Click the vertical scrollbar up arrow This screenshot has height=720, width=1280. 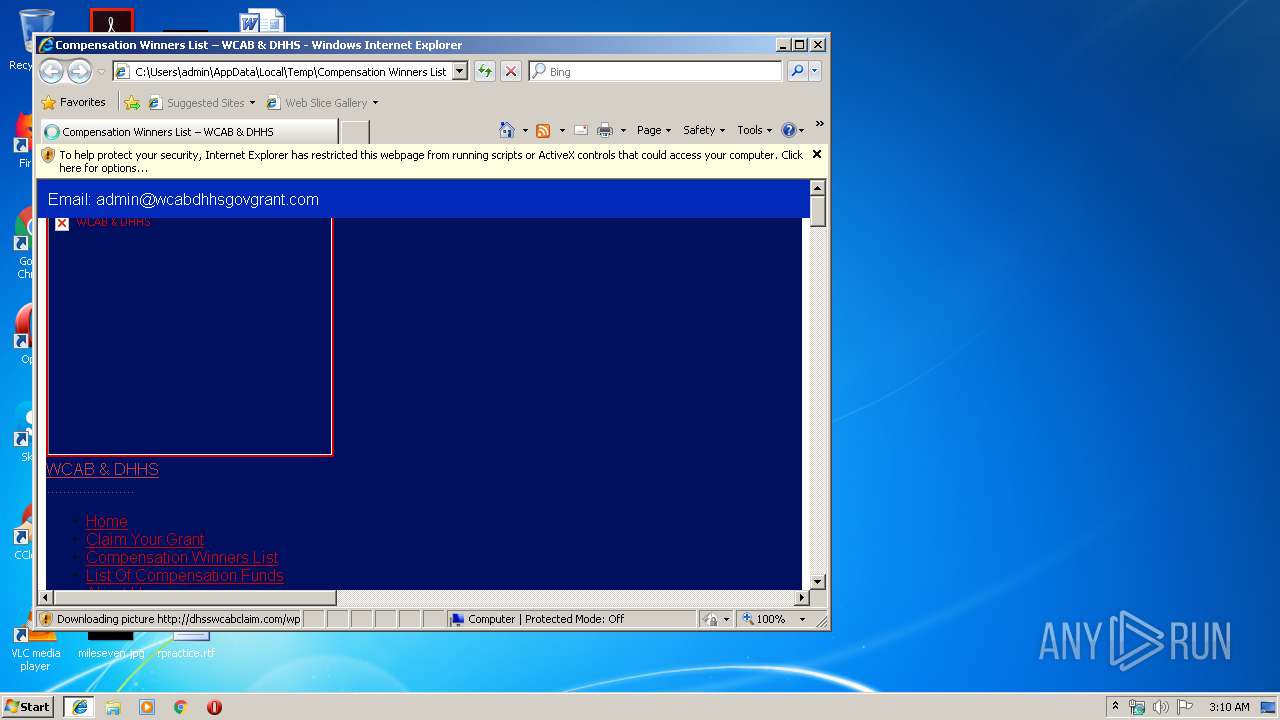(x=817, y=188)
